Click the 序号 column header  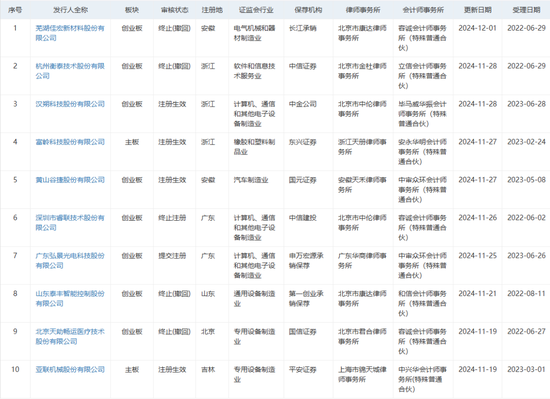(15, 10)
